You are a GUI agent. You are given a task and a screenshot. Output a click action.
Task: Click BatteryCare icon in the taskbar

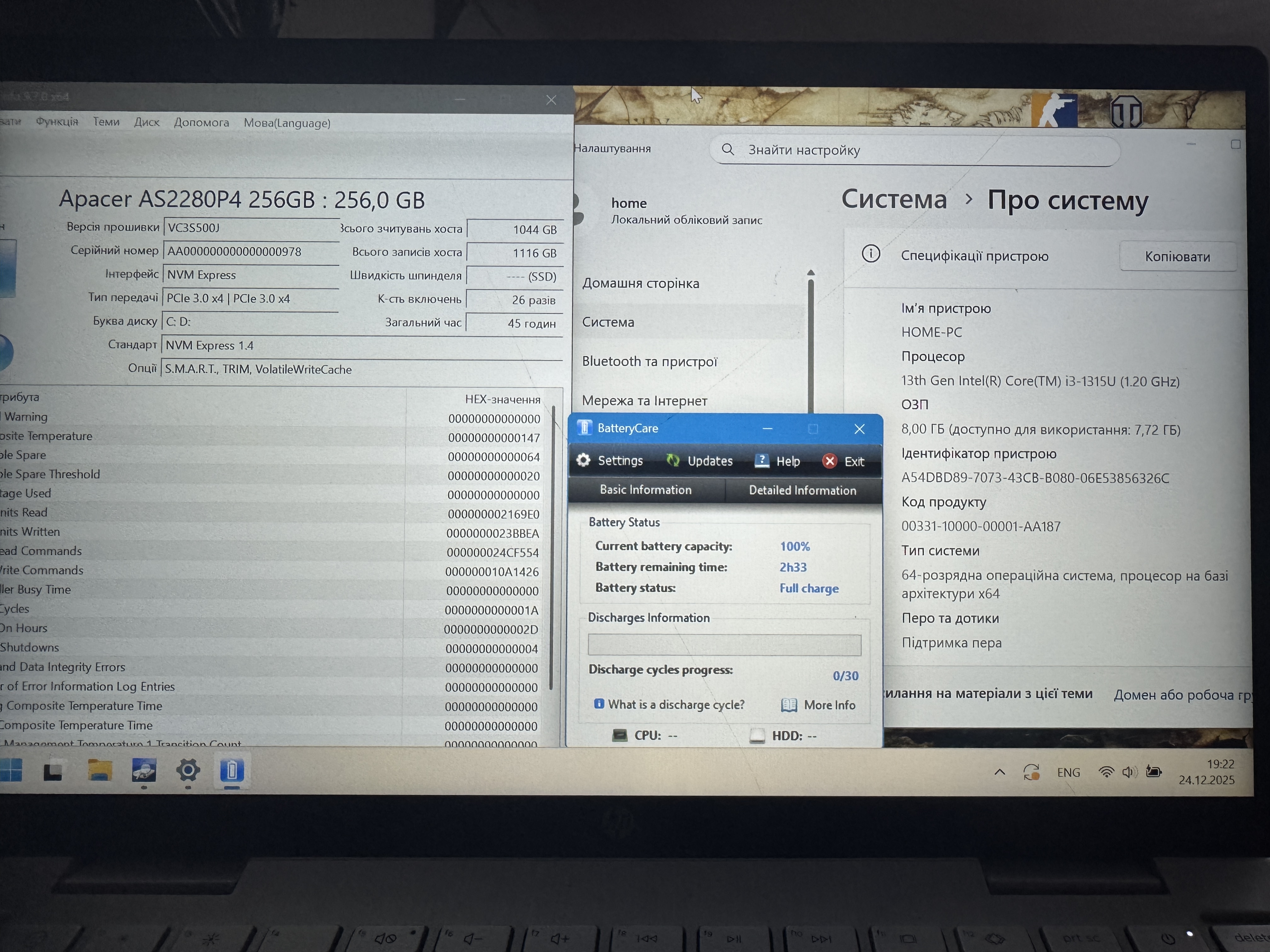click(232, 771)
